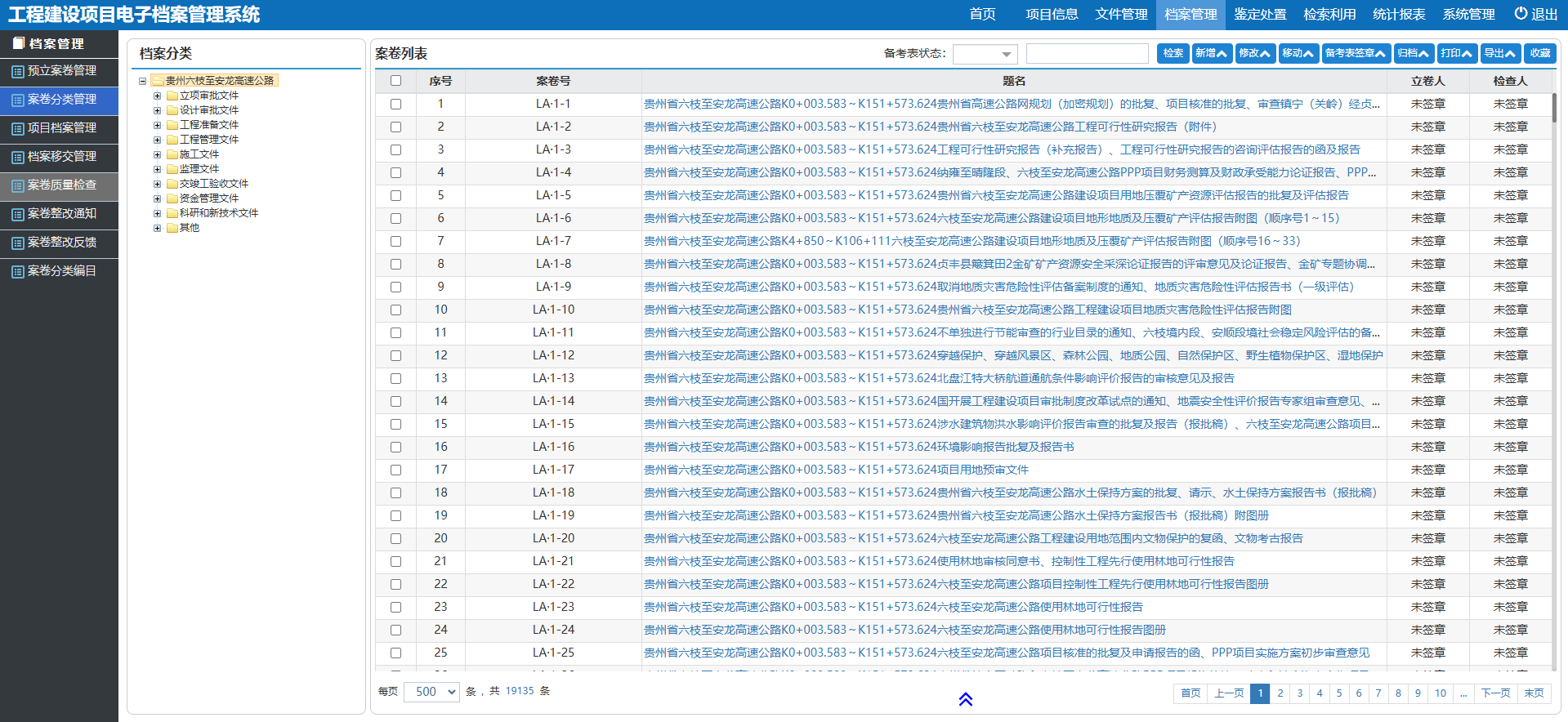Check the box for row LA·1-1
Image resolution: width=1568 pixels, height=722 pixels.
coord(395,104)
